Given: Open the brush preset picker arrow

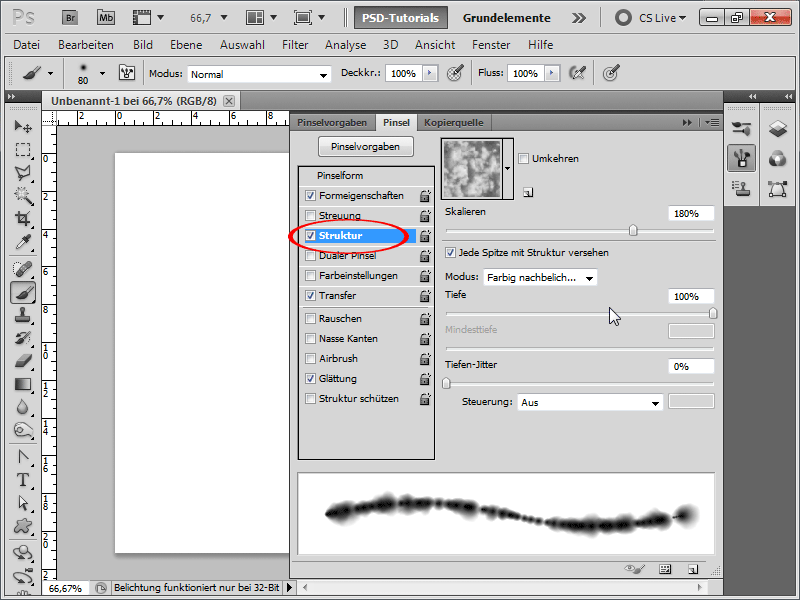Looking at the screenshot, I should 103,73.
